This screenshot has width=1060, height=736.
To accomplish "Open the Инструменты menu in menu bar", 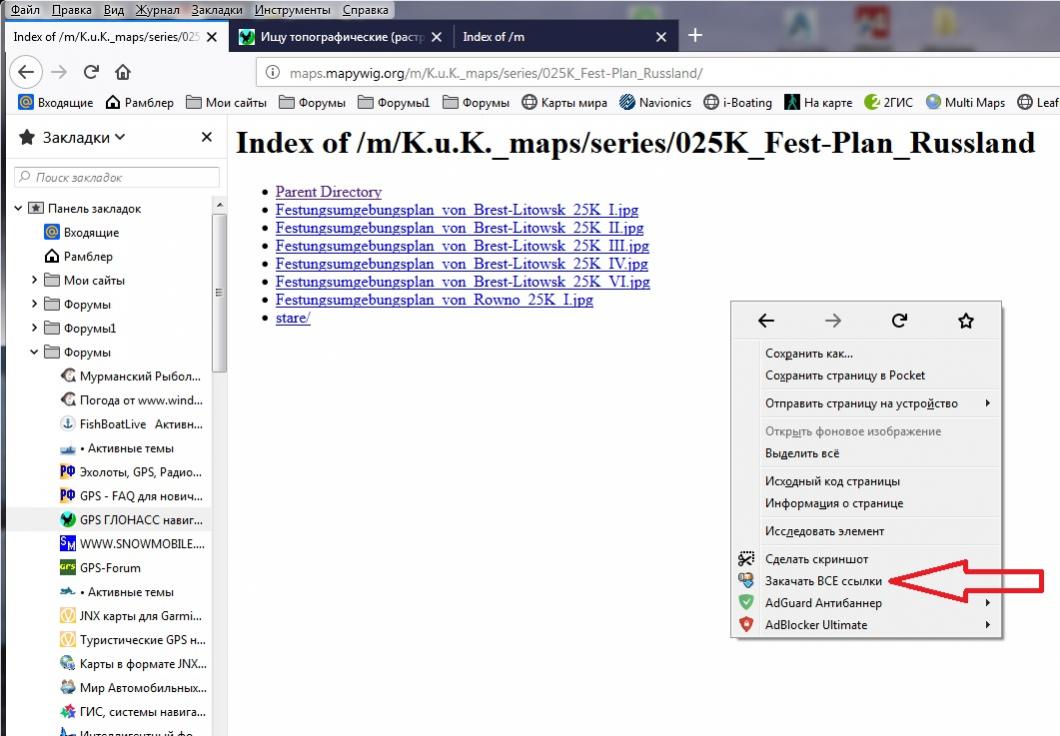I will (x=292, y=10).
